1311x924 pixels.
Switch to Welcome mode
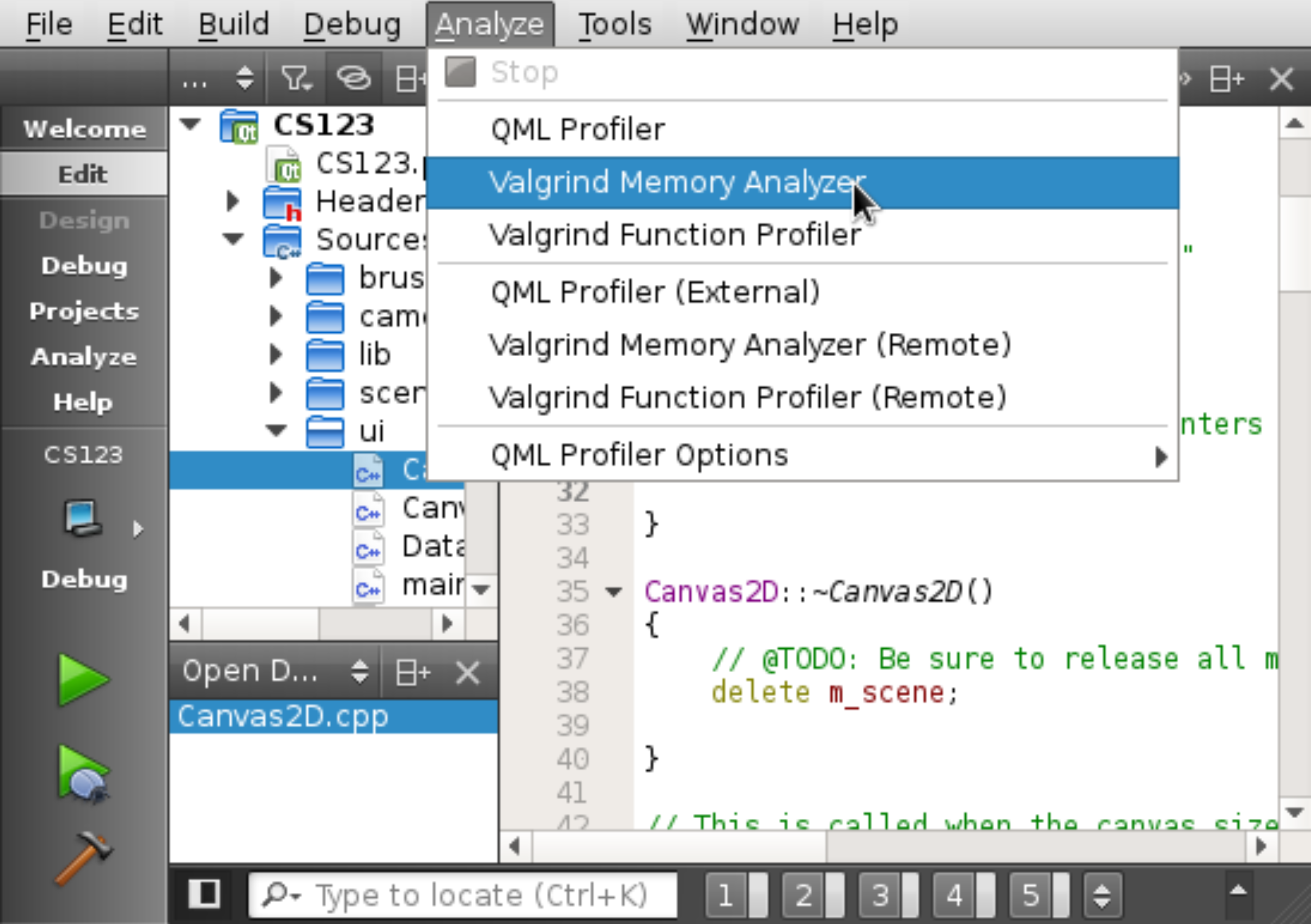pos(84,129)
